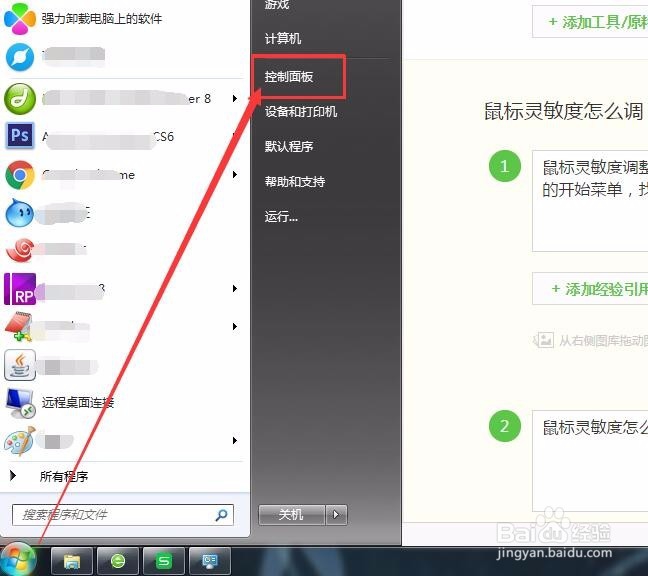Screen dimensions: 648x576
Task: Open the green browser taskbar icon
Action: pyautogui.click(x=118, y=561)
